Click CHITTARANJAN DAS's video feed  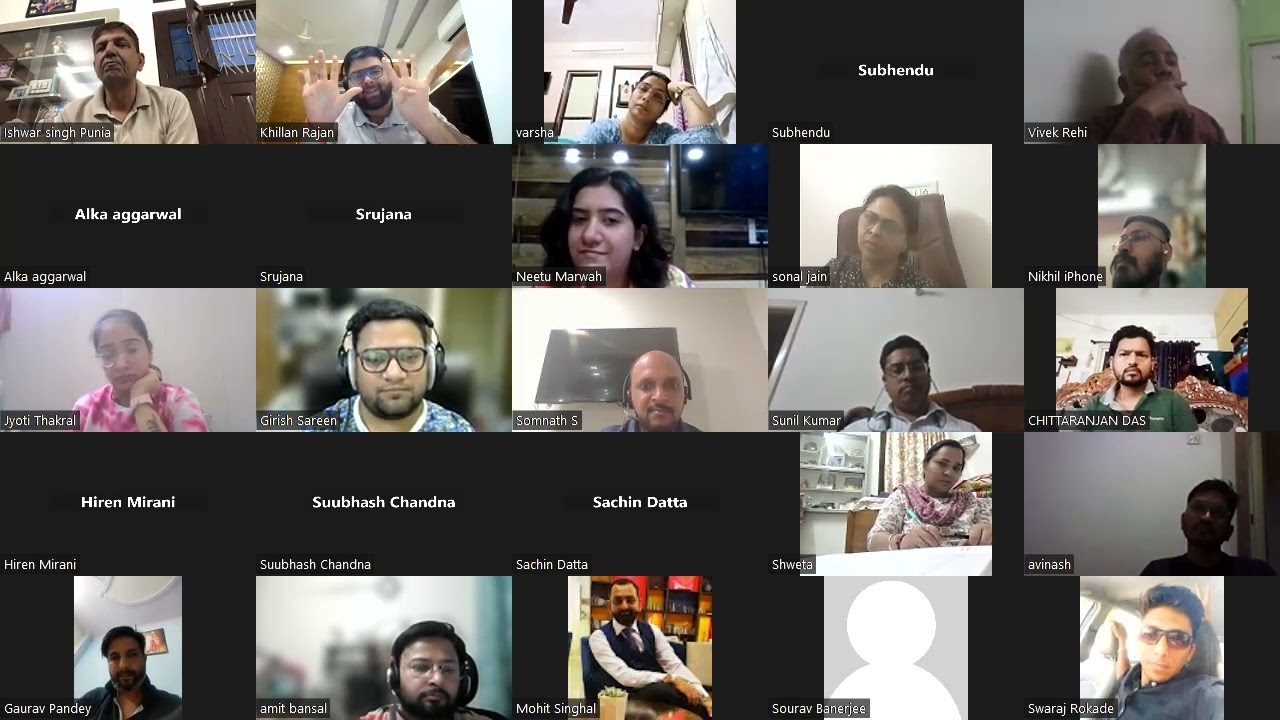click(1152, 360)
